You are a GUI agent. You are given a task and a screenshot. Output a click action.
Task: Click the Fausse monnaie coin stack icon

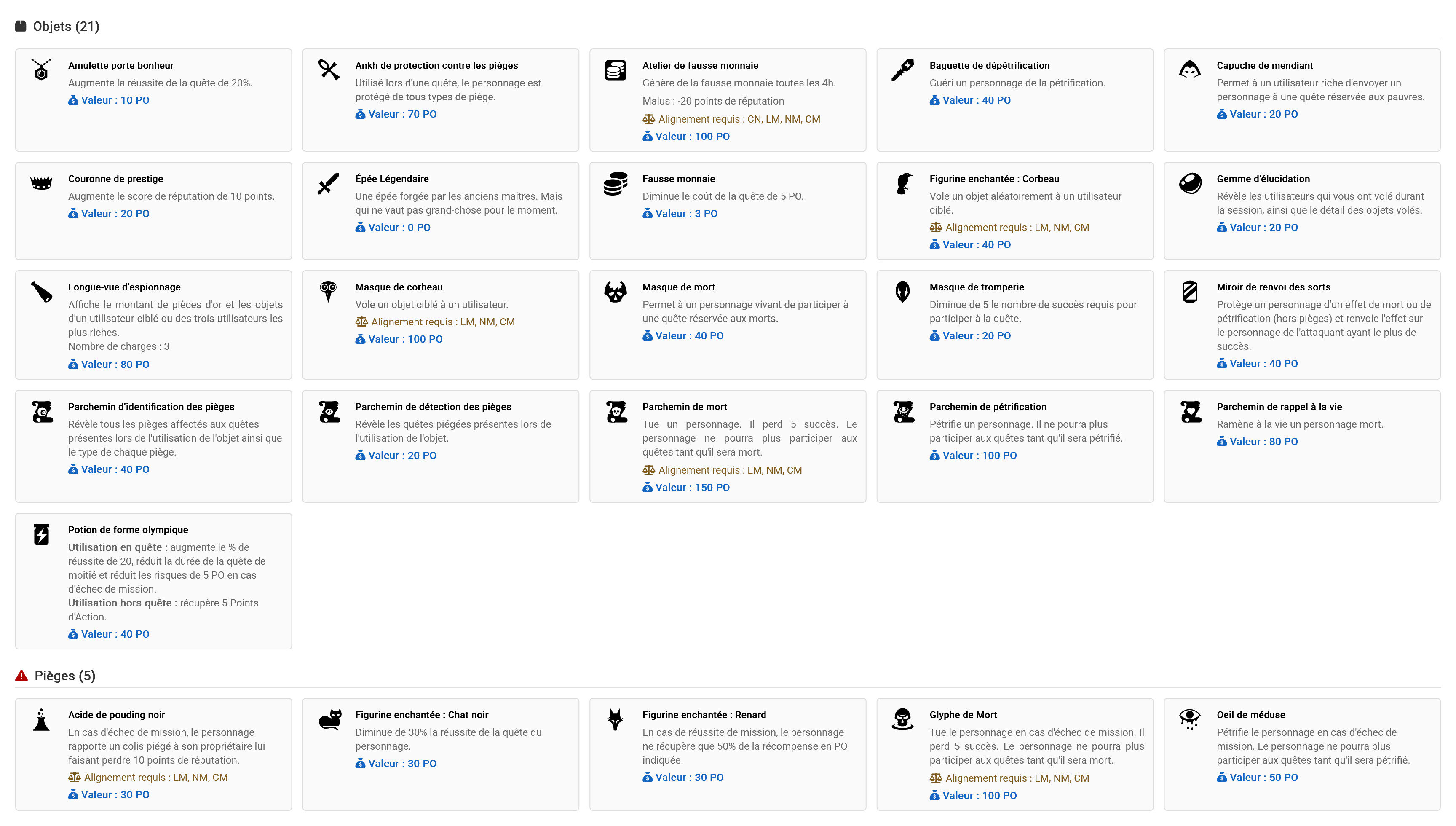[x=616, y=184]
